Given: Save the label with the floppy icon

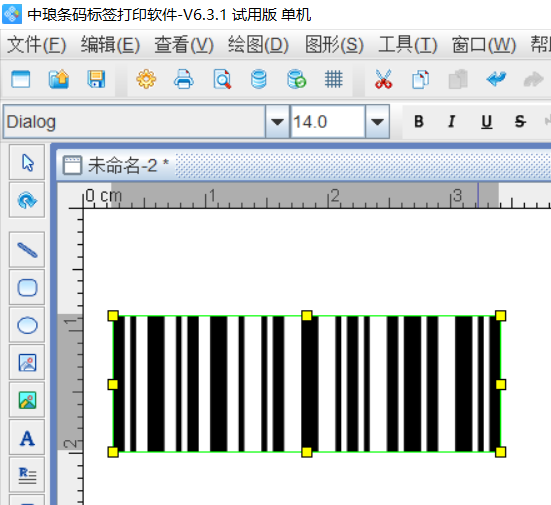Looking at the screenshot, I should tap(96, 79).
